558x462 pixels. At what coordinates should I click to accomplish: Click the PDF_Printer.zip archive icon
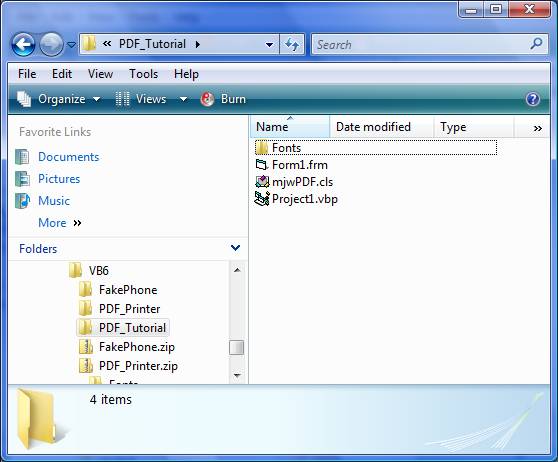pyautogui.click(x=86, y=366)
